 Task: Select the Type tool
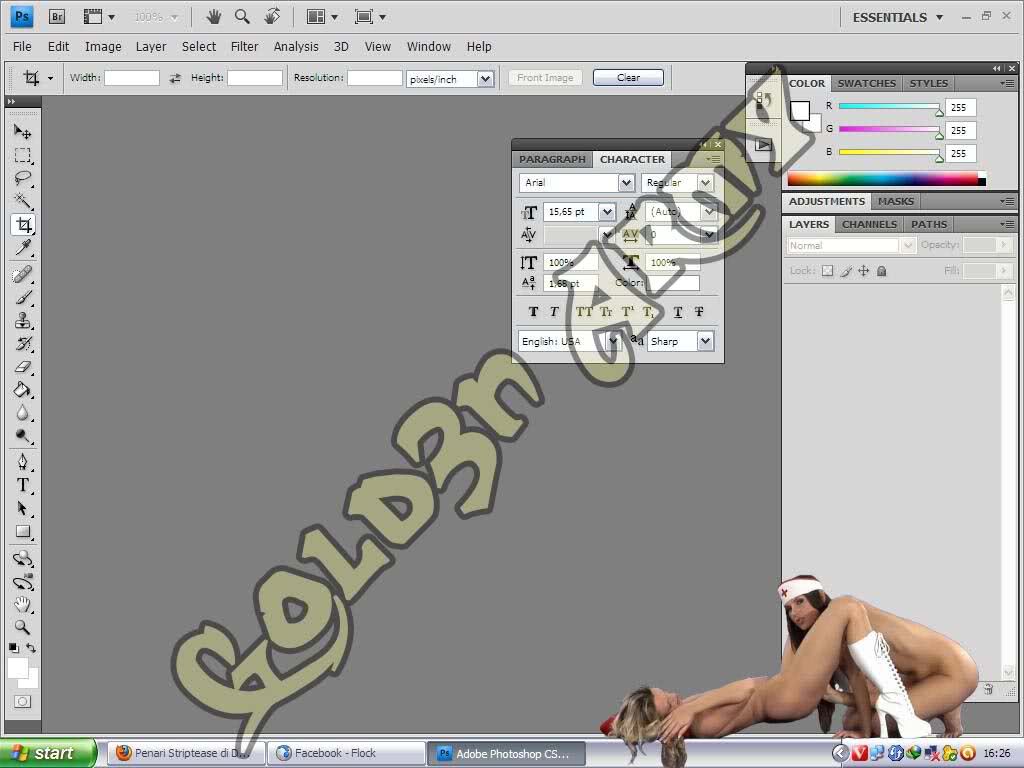click(23, 485)
